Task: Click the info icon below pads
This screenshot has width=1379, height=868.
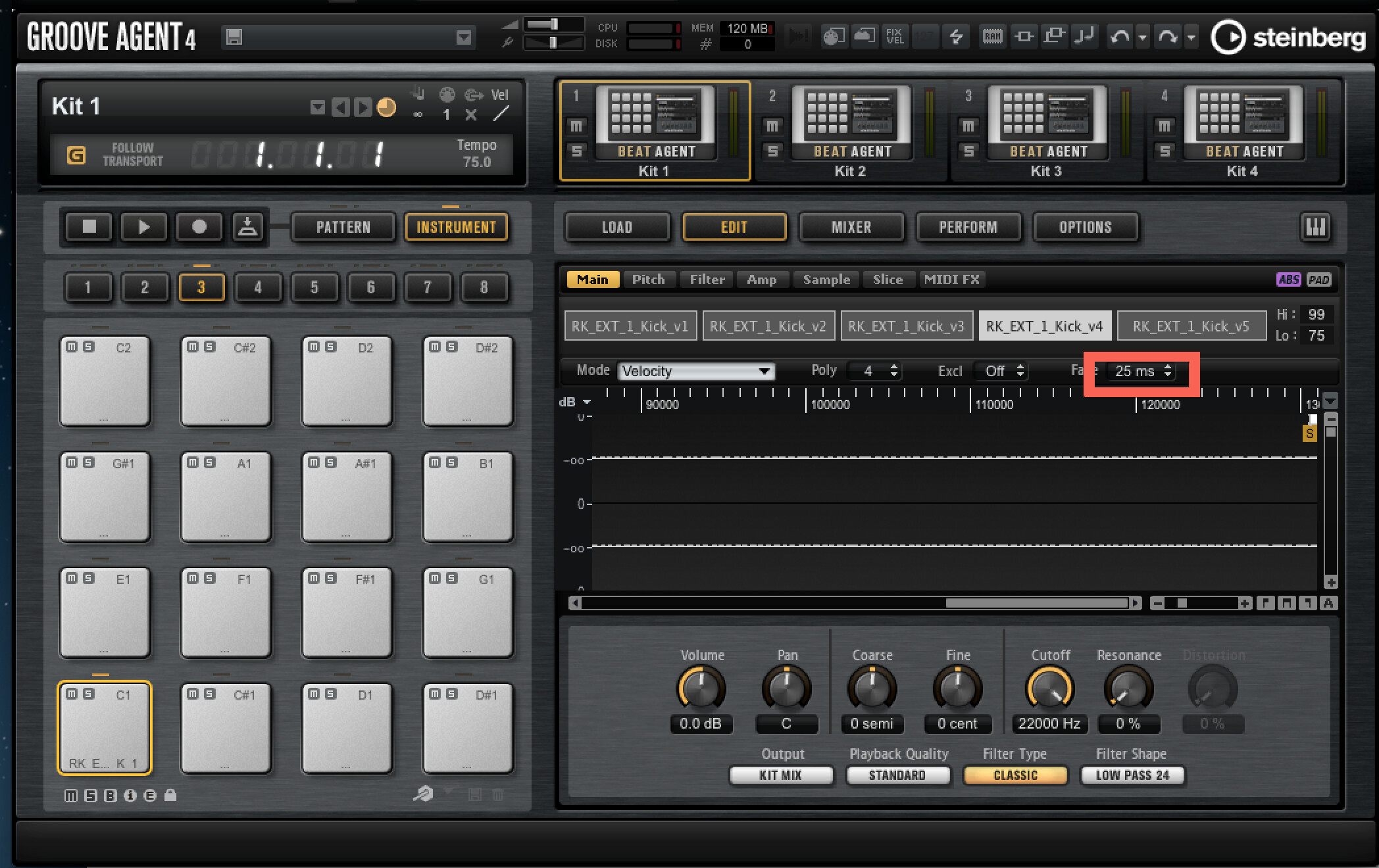Action: pyautogui.click(x=130, y=796)
